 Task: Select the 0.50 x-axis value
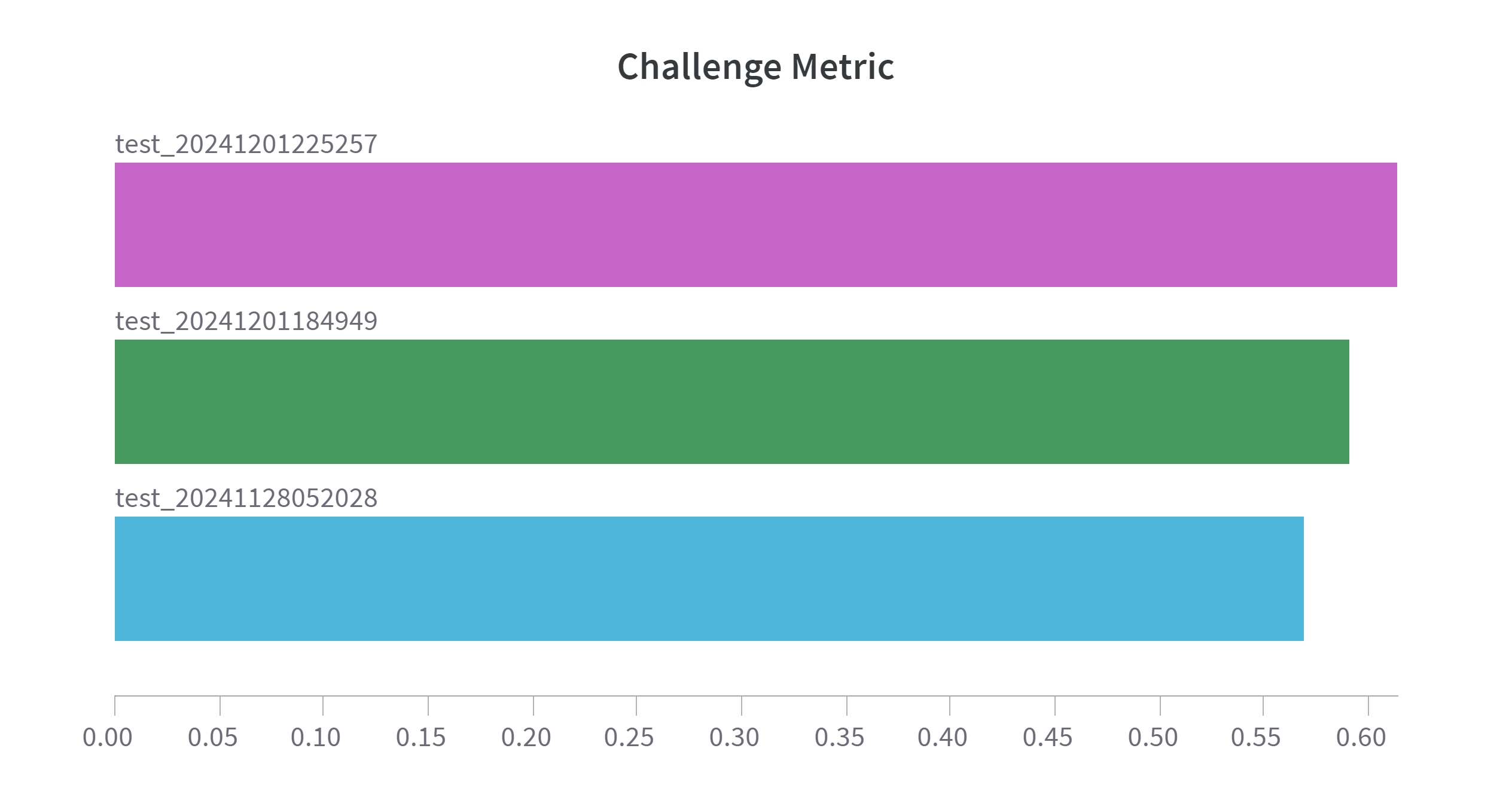[1153, 737]
